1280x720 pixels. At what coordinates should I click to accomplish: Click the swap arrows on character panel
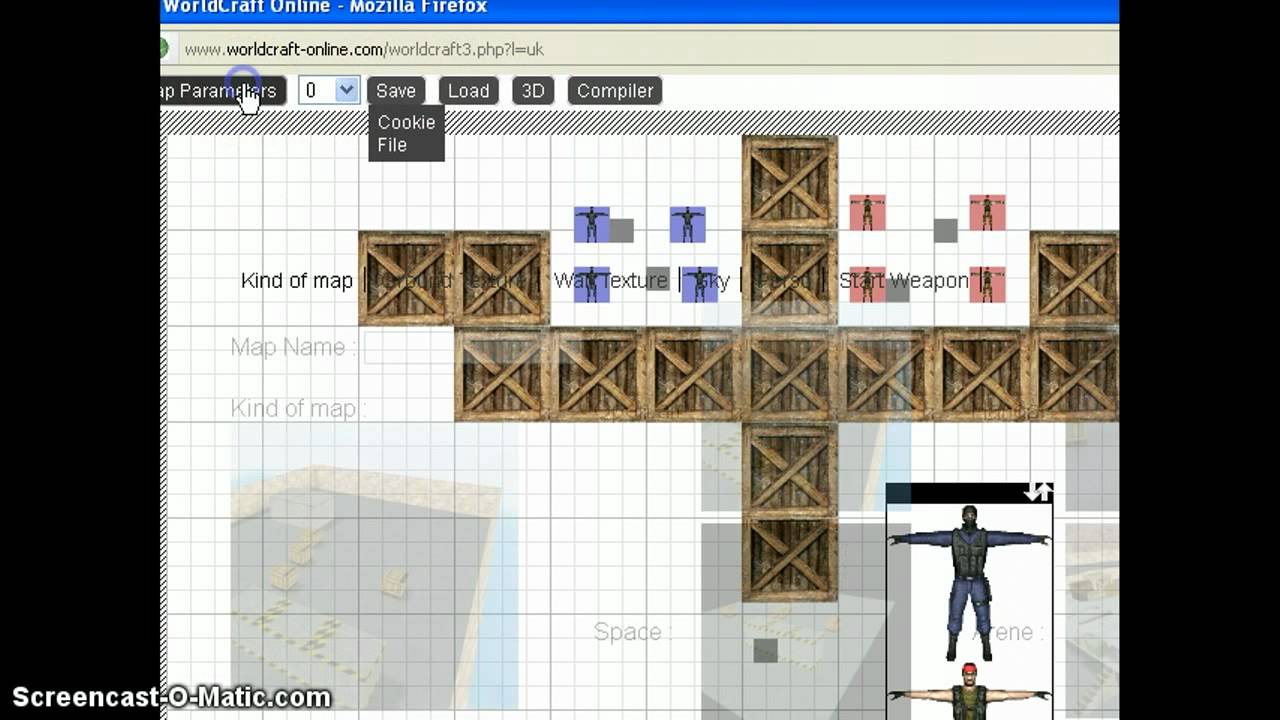1038,492
